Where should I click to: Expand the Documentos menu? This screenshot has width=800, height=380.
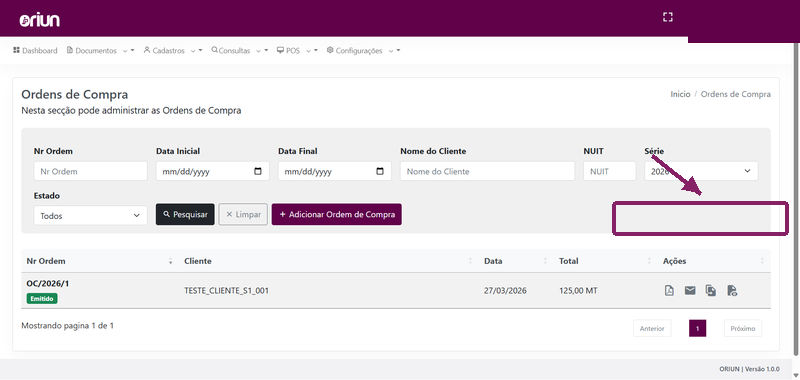101,50
